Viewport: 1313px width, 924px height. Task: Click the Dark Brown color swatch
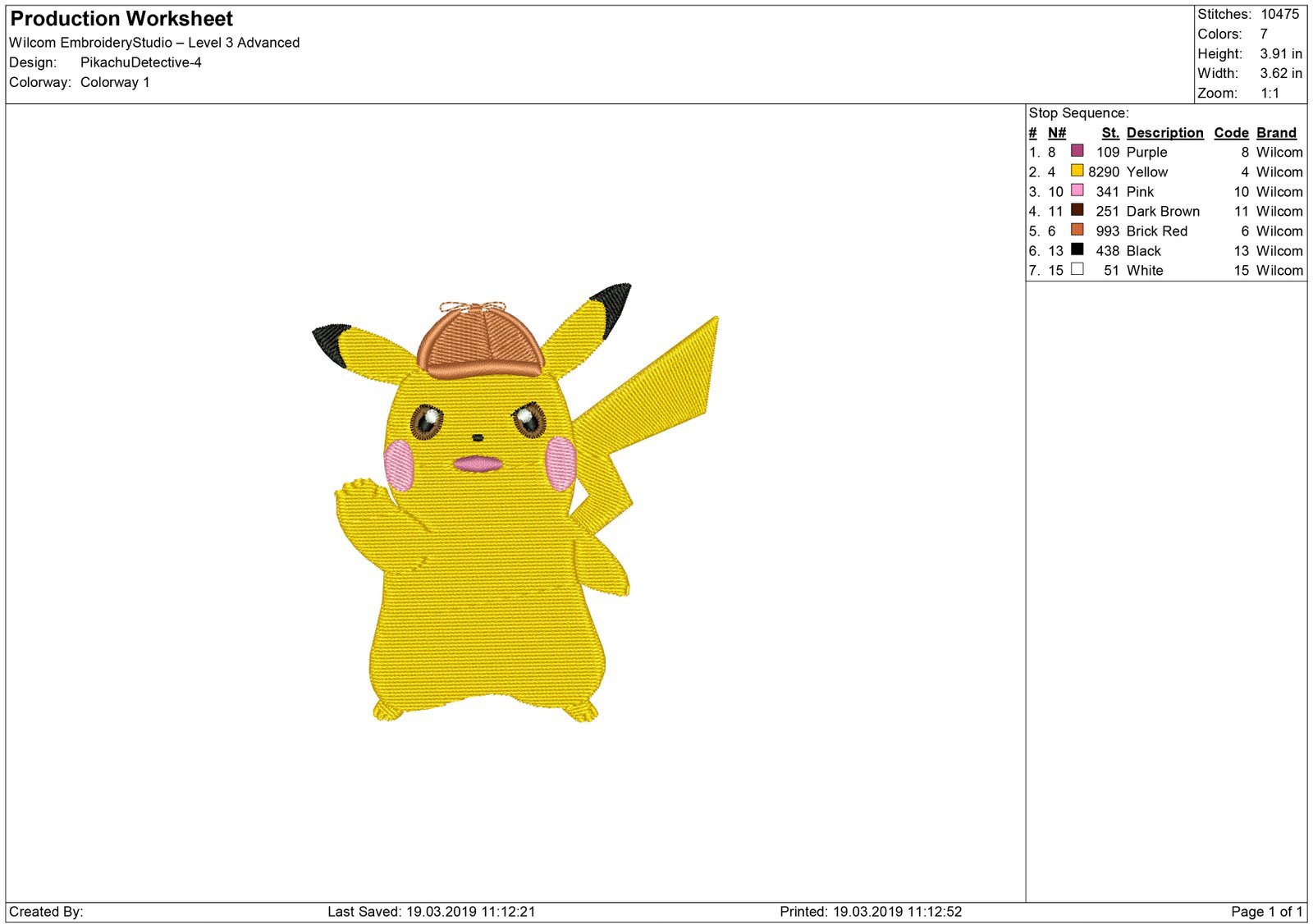[x=1077, y=210]
